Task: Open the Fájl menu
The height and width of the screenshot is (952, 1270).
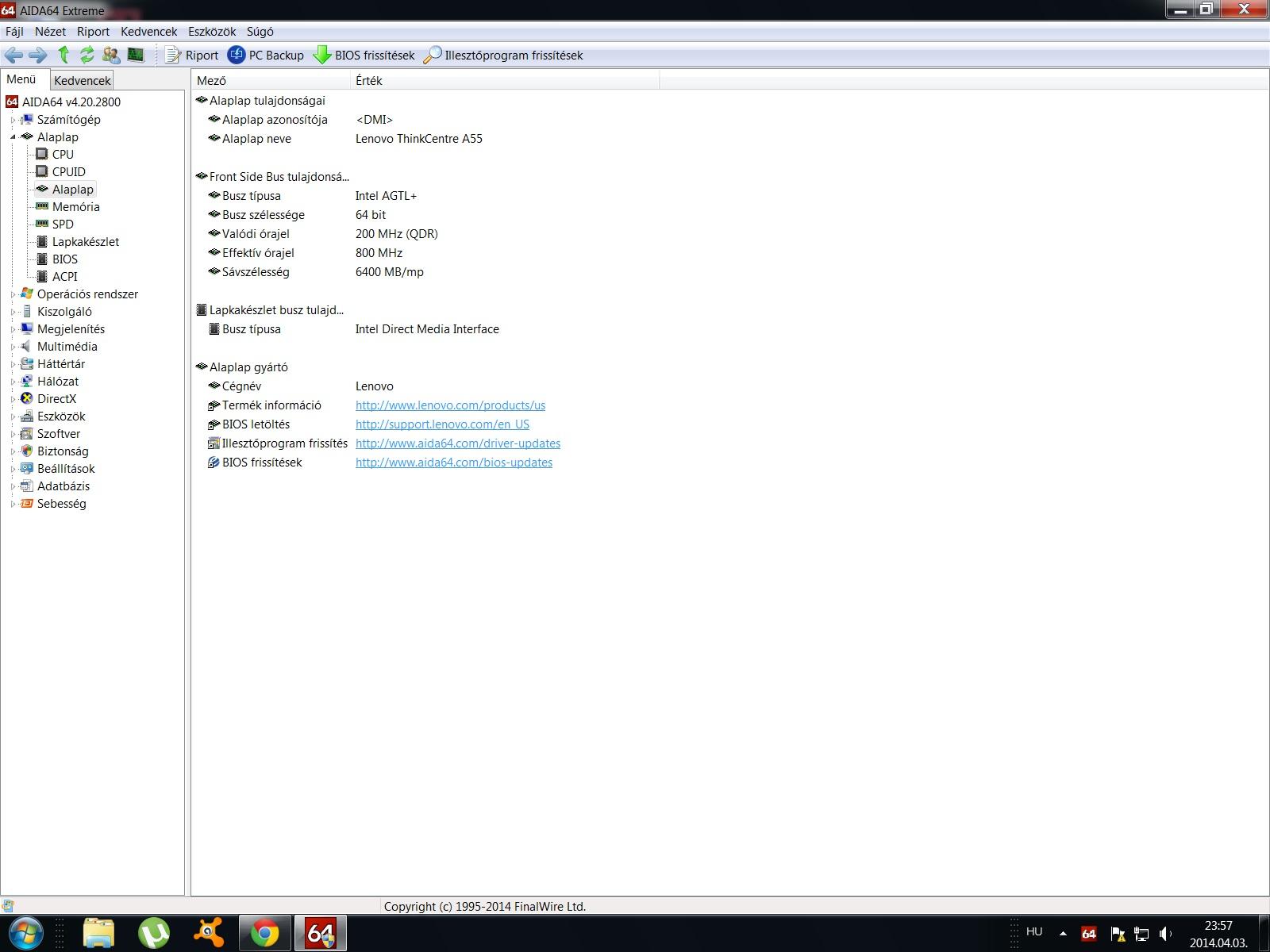Action: point(14,32)
